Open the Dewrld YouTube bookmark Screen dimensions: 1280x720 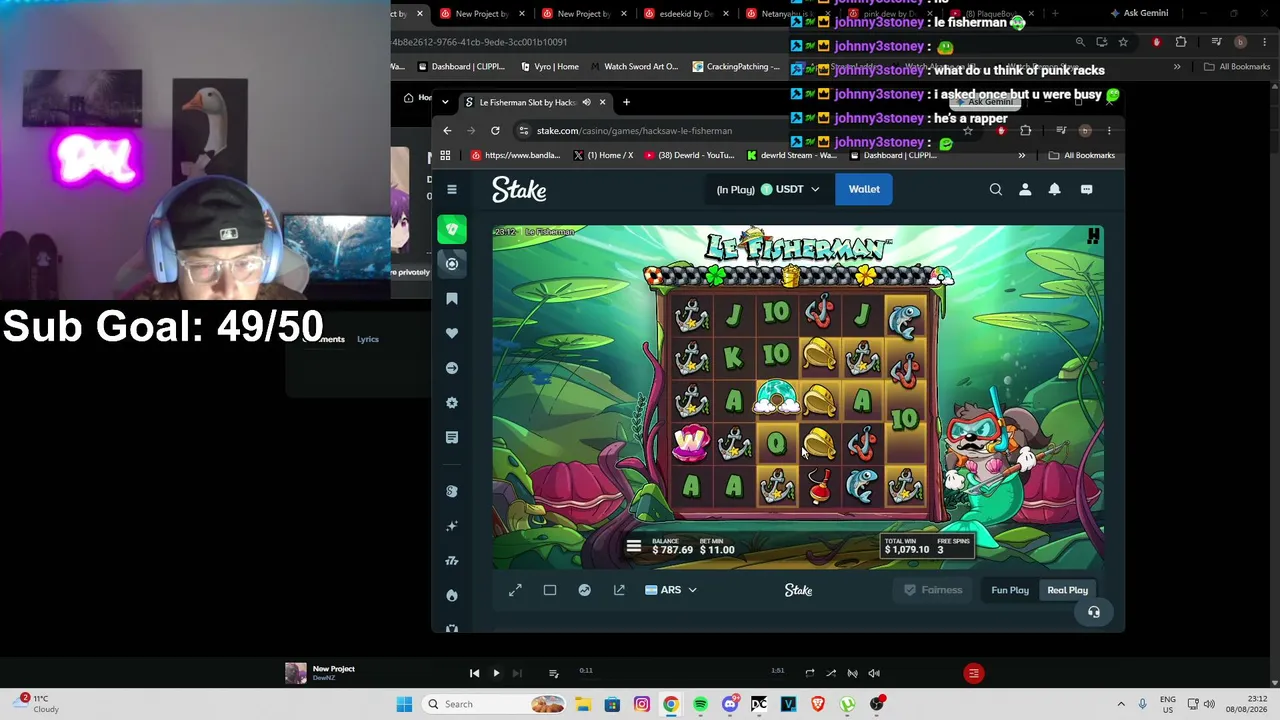click(x=689, y=155)
